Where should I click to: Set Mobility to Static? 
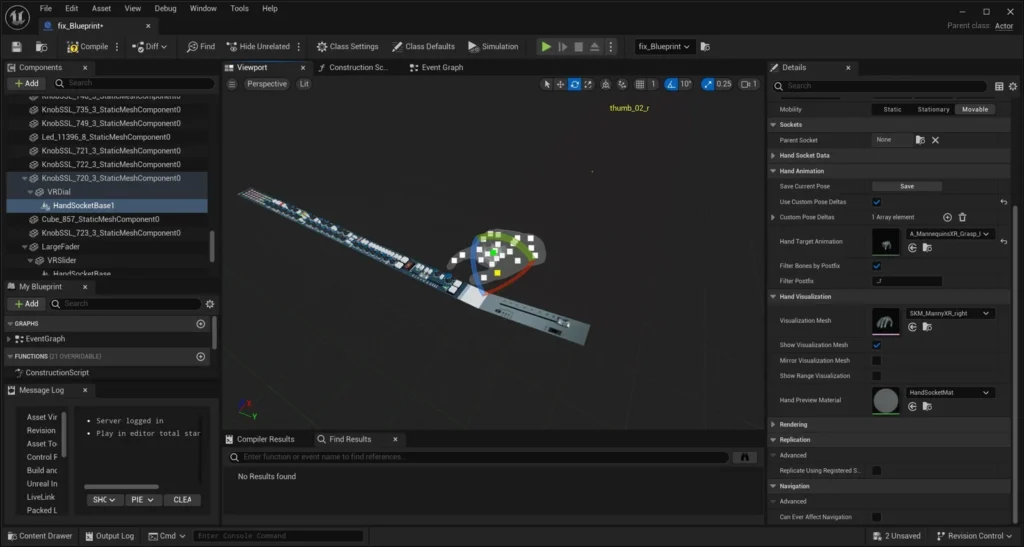pyautogui.click(x=892, y=109)
